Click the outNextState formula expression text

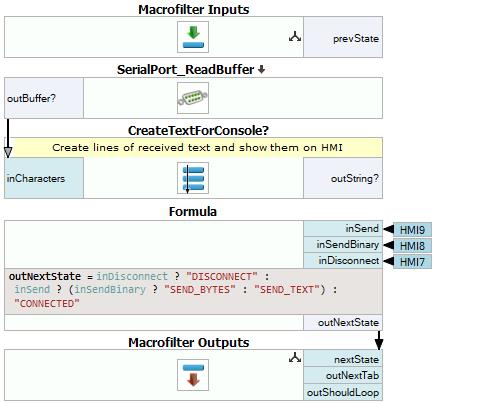pos(173,290)
